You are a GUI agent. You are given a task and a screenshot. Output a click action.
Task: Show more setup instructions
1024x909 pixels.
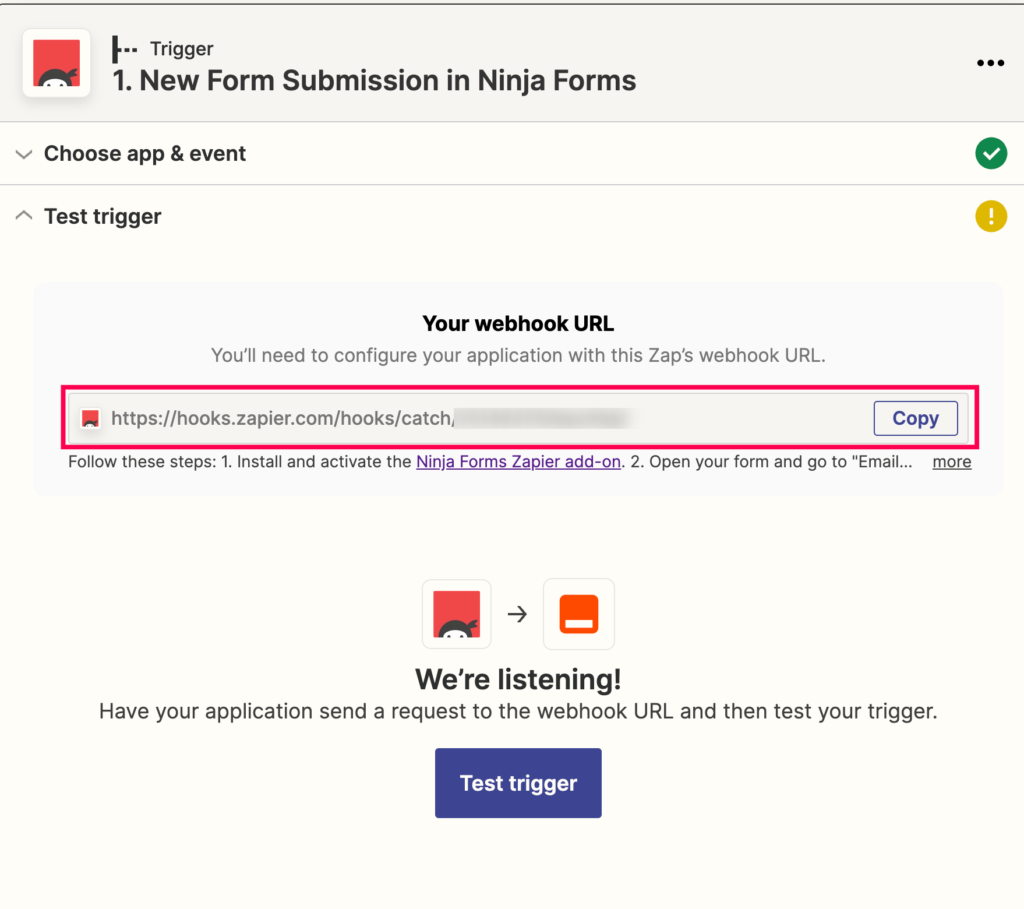tap(952, 462)
